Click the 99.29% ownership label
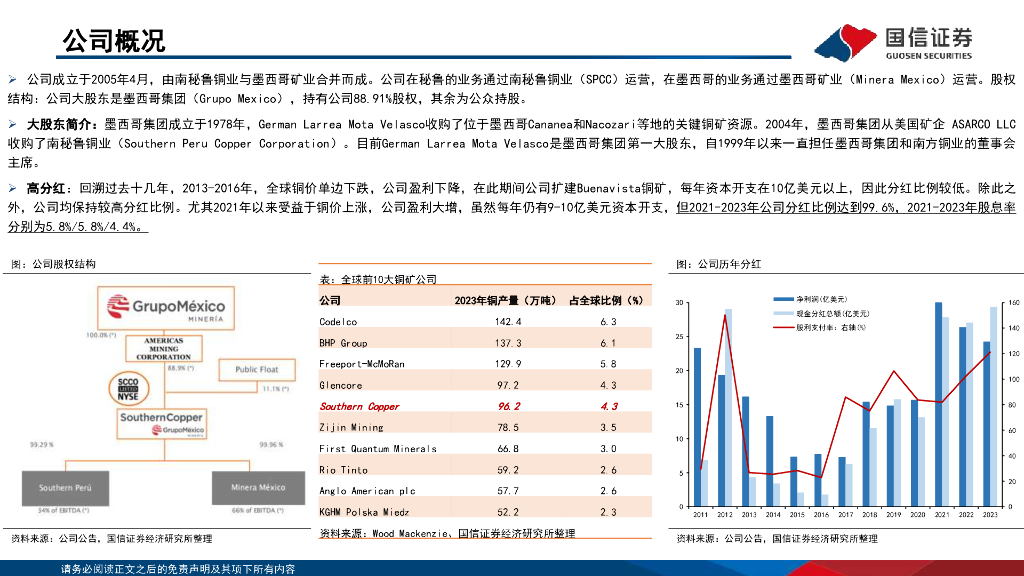Image resolution: width=1024 pixels, height=576 pixels. pyautogui.click(x=42, y=445)
